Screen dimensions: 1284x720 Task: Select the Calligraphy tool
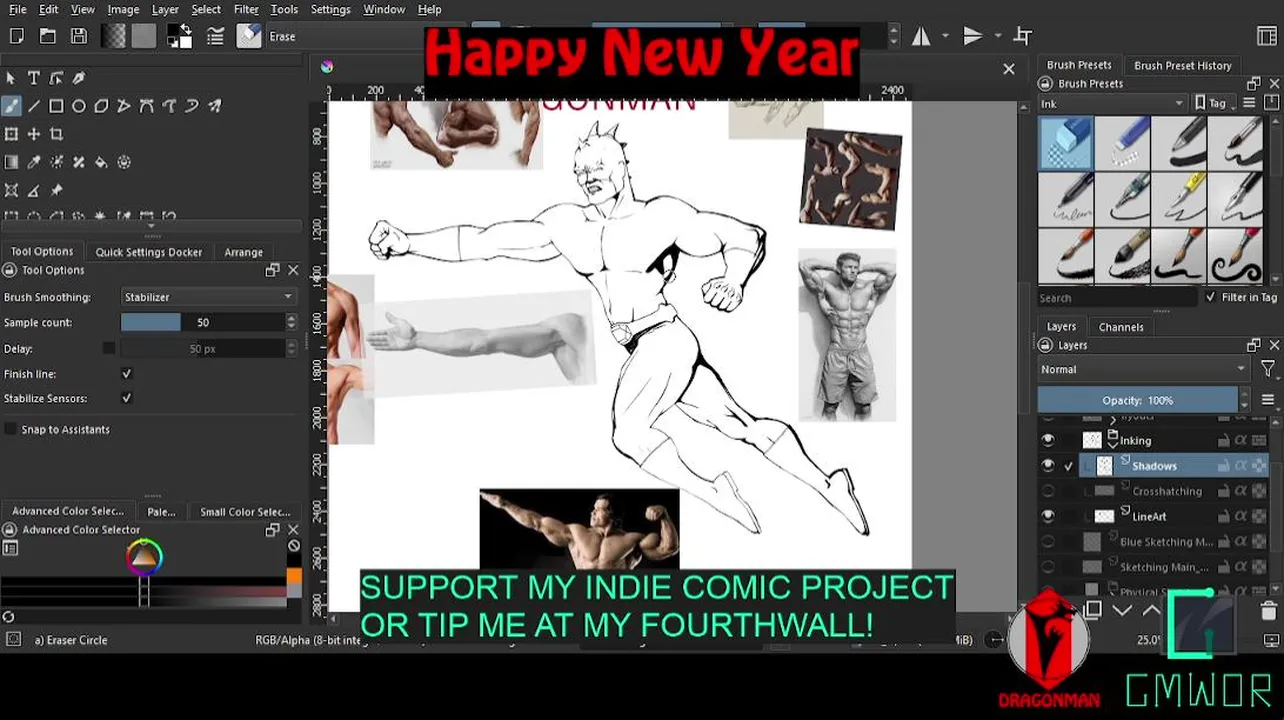[78, 78]
